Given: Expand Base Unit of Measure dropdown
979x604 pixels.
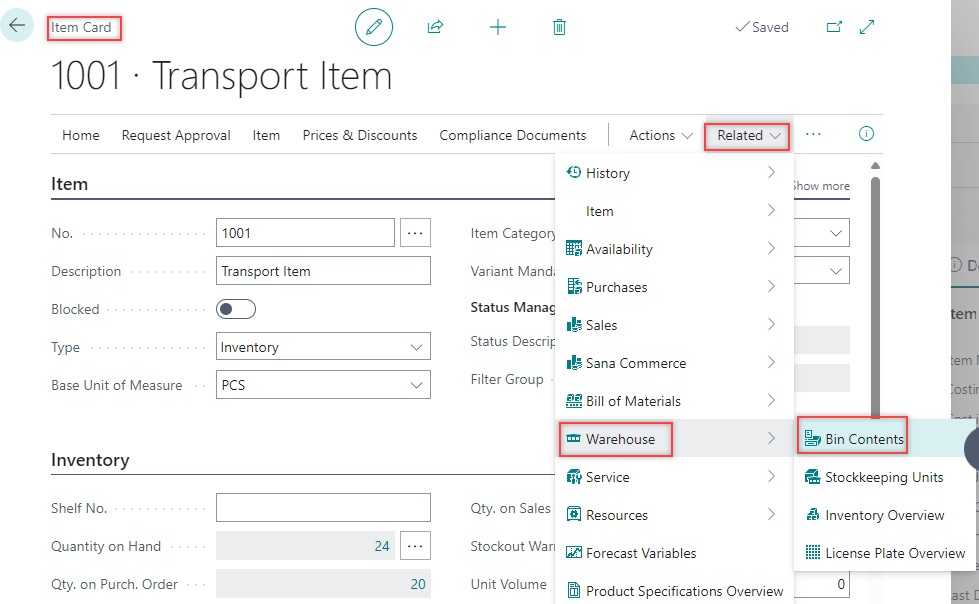Looking at the screenshot, I should [323, 385].
